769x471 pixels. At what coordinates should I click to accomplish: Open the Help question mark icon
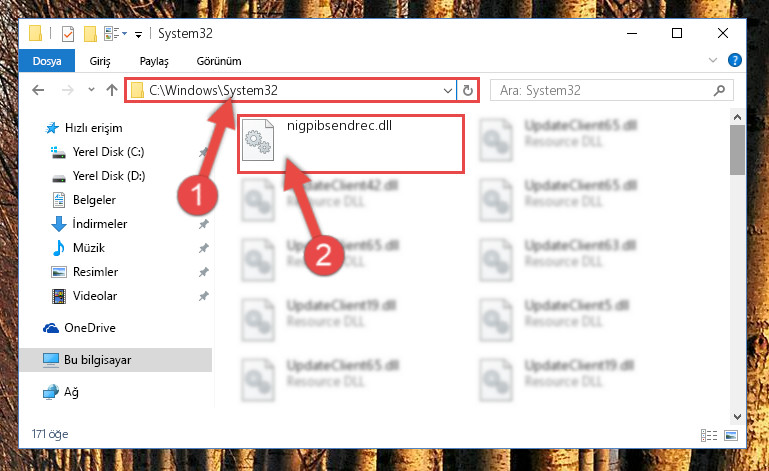point(734,60)
